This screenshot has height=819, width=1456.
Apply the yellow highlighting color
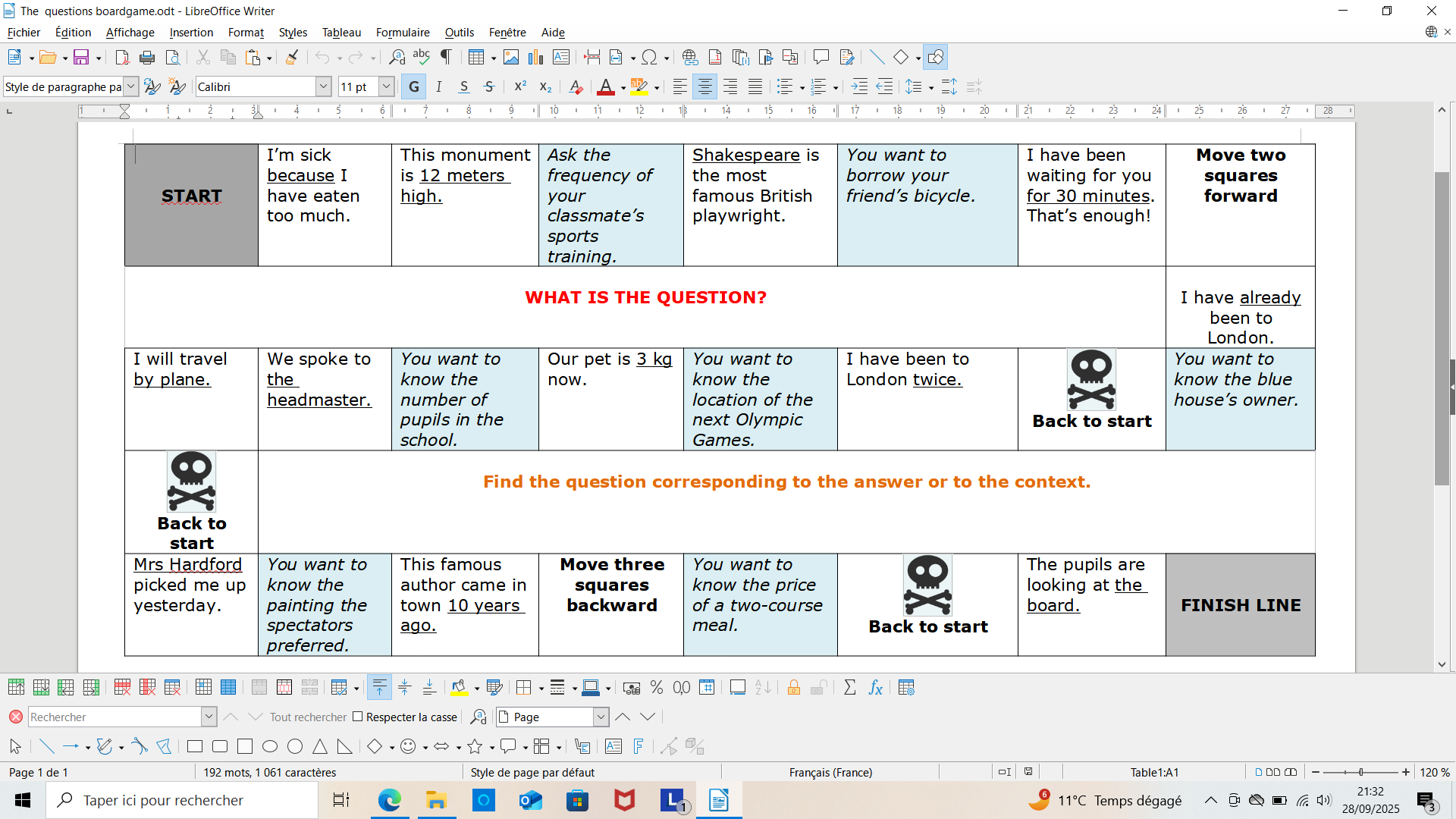tap(639, 86)
